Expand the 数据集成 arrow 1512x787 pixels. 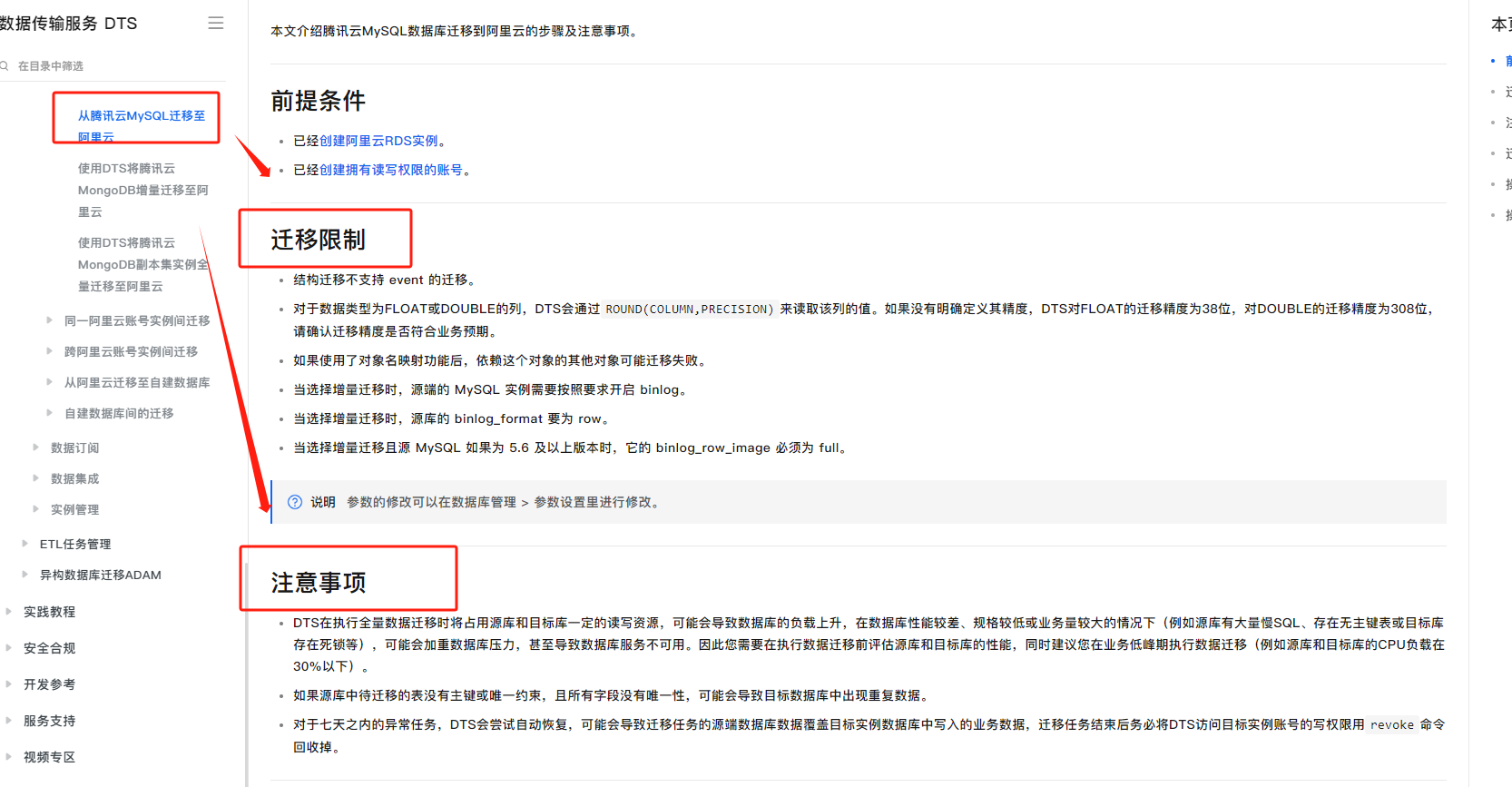click(x=36, y=477)
